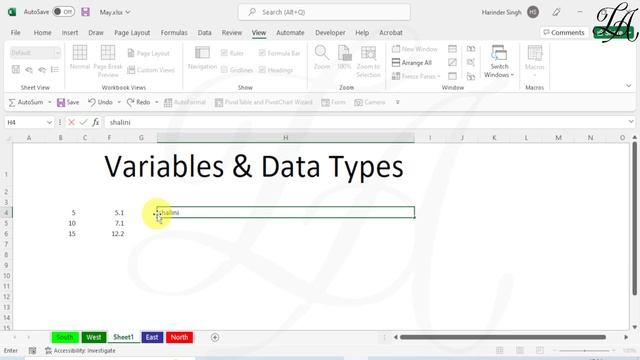Click the Undo button
This screenshot has width=640, height=360.
pos(100,102)
